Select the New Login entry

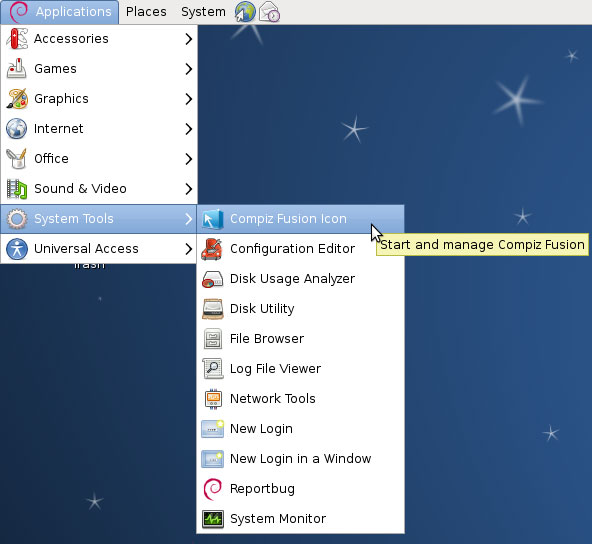[x=301, y=428]
